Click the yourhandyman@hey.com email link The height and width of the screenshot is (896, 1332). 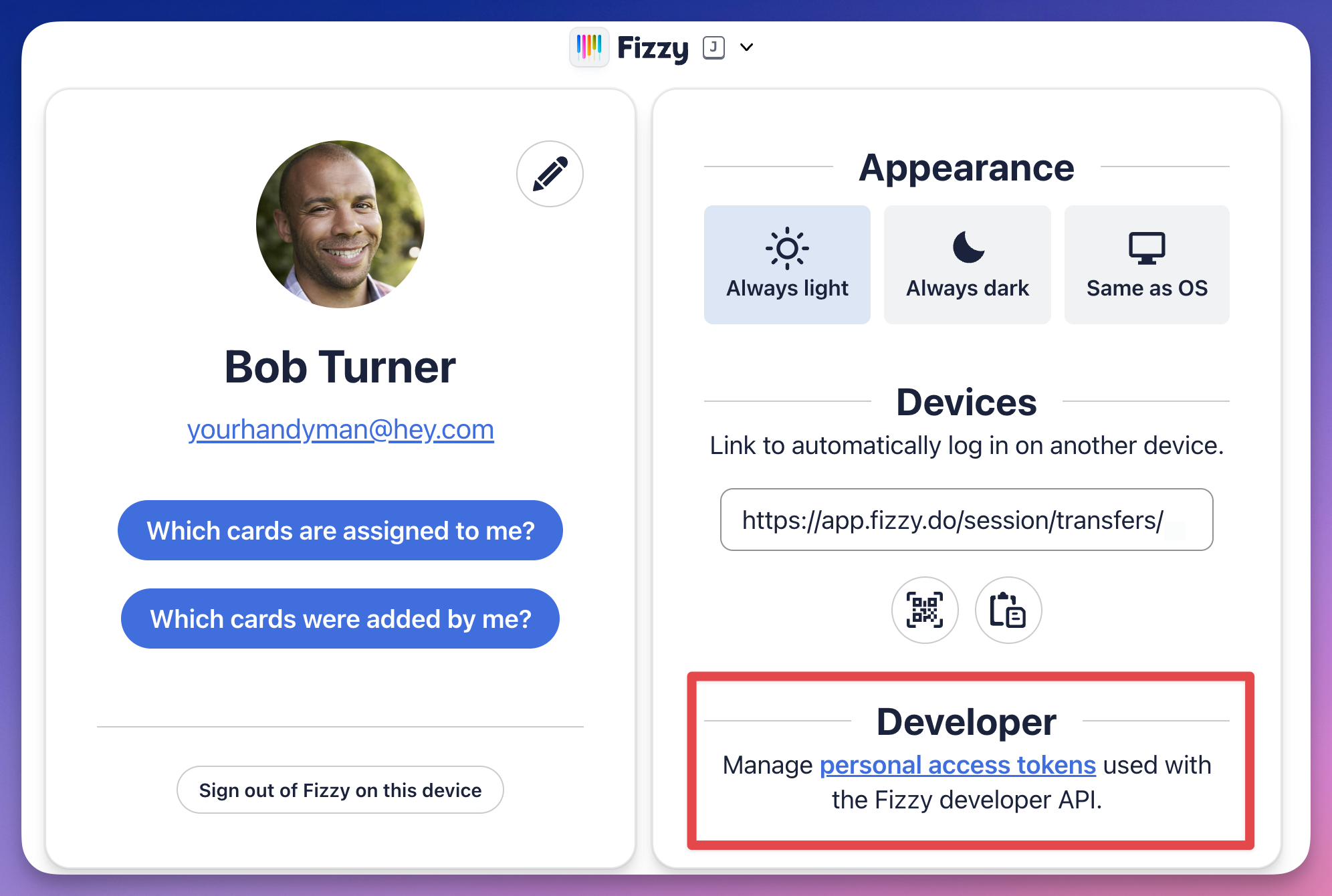point(340,429)
